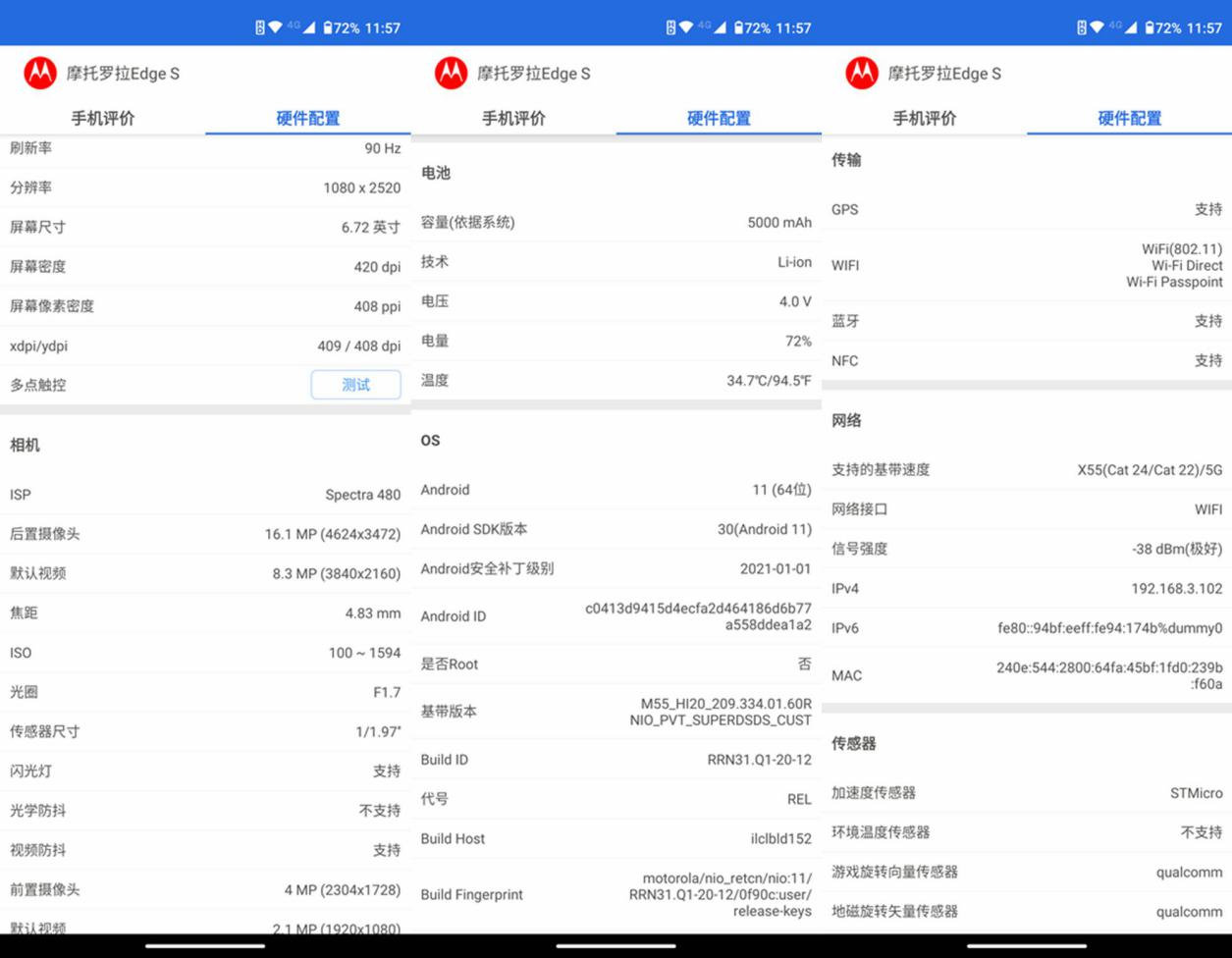Tap the 摩托罗拉Edge S title in the middle screen
The height and width of the screenshot is (958, 1232).
click(534, 74)
